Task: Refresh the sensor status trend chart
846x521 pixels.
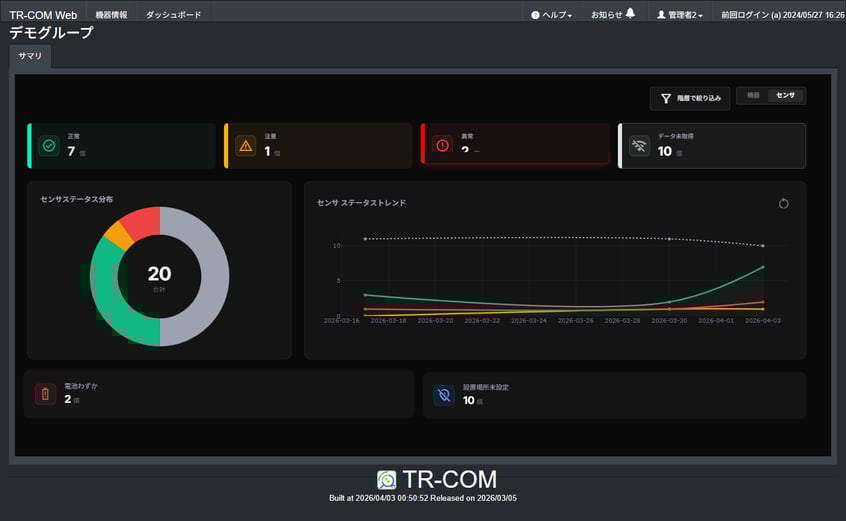Action: coord(784,204)
